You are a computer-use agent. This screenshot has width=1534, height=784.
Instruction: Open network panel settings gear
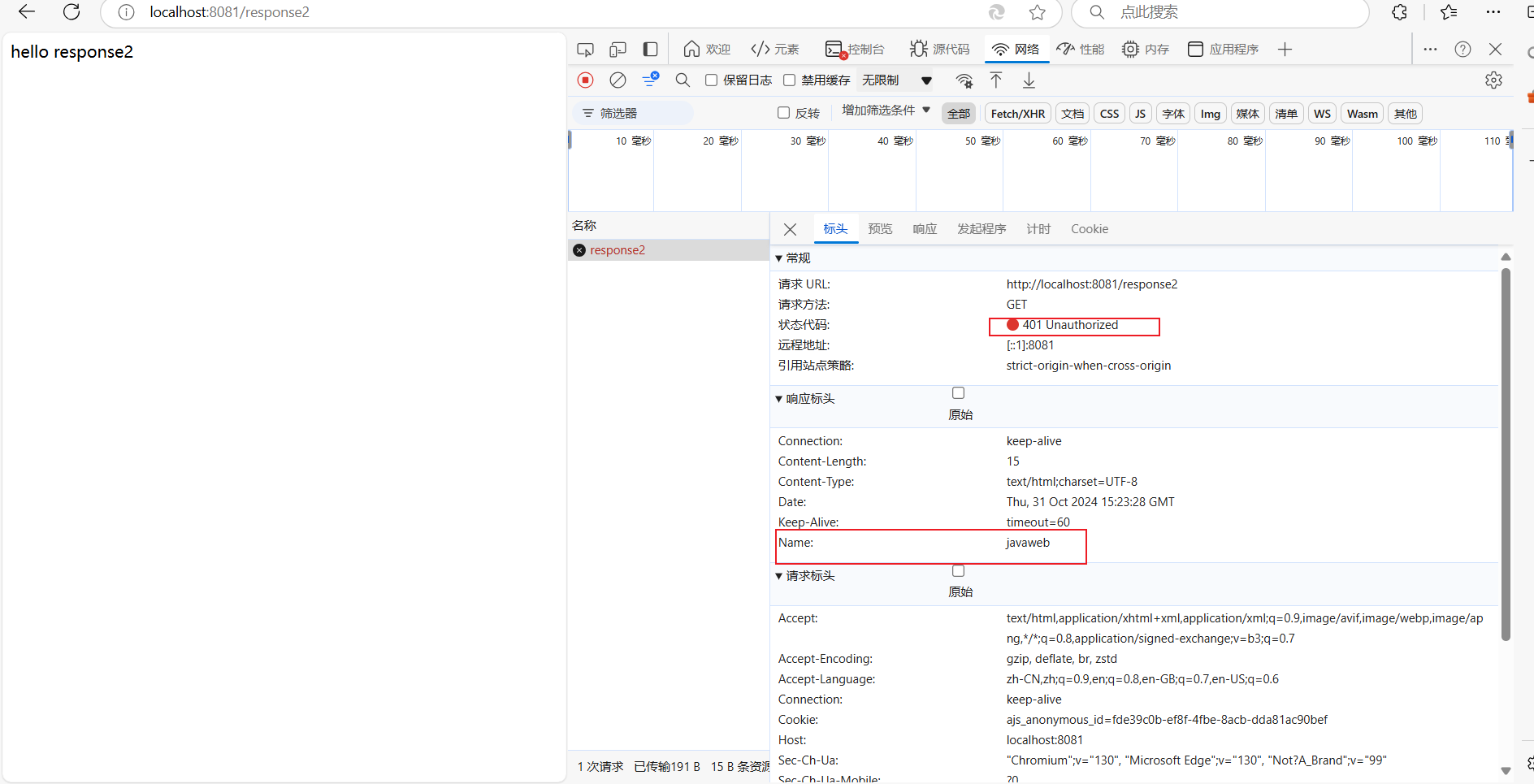(x=1493, y=80)
